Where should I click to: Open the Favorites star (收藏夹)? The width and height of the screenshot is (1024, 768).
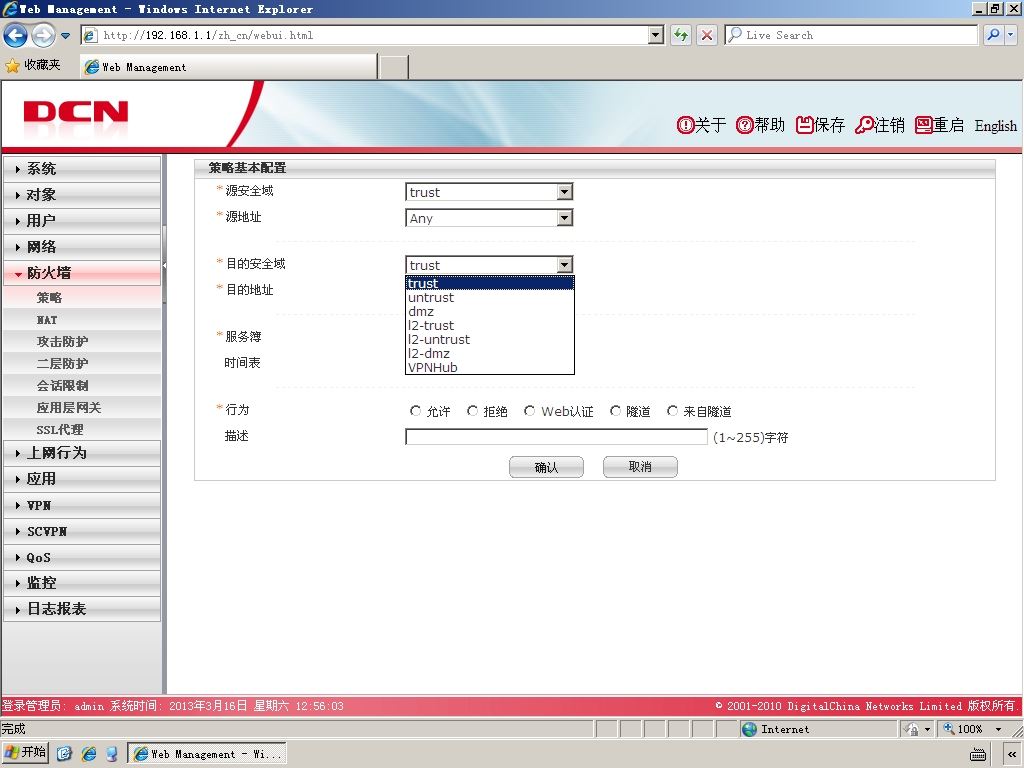click(33, 65)
